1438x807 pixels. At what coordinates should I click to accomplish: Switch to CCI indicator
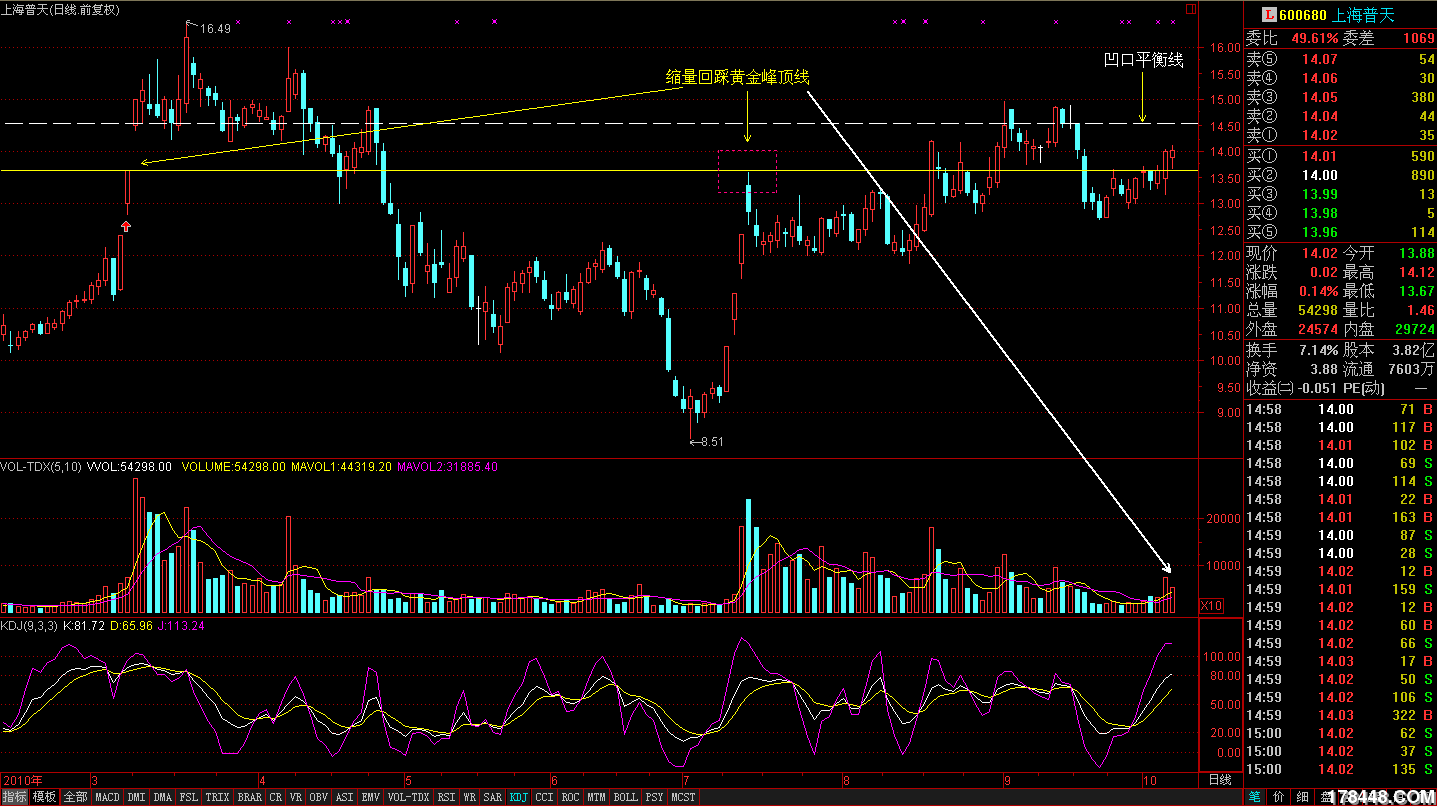click(544, 798)
